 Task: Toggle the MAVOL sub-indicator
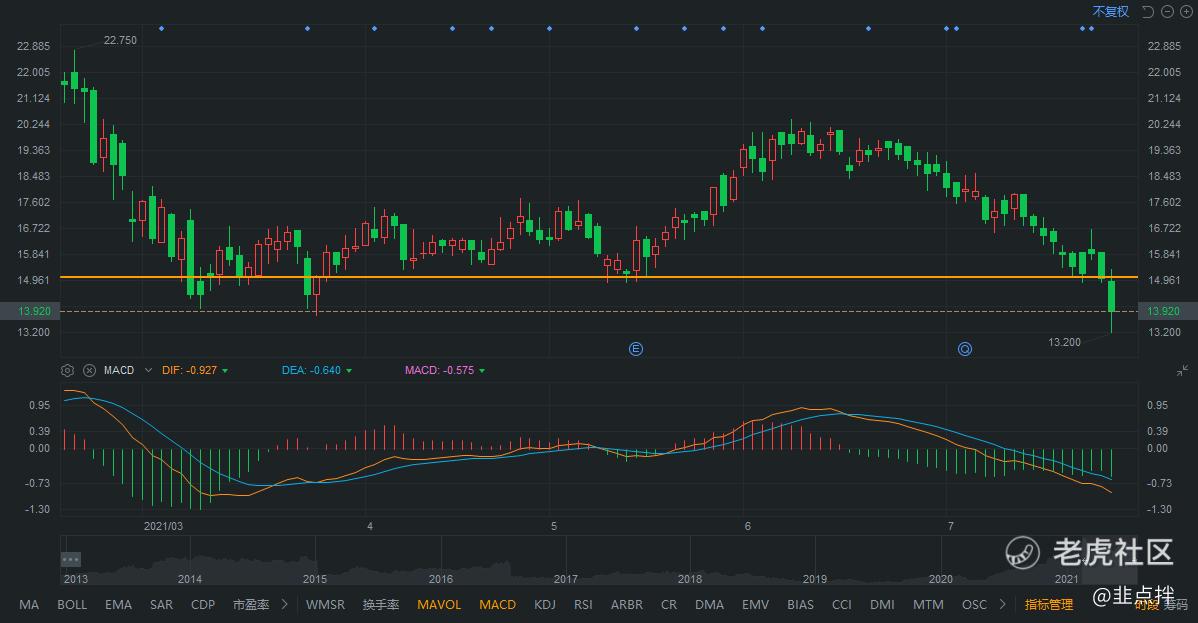pos(439,605)
